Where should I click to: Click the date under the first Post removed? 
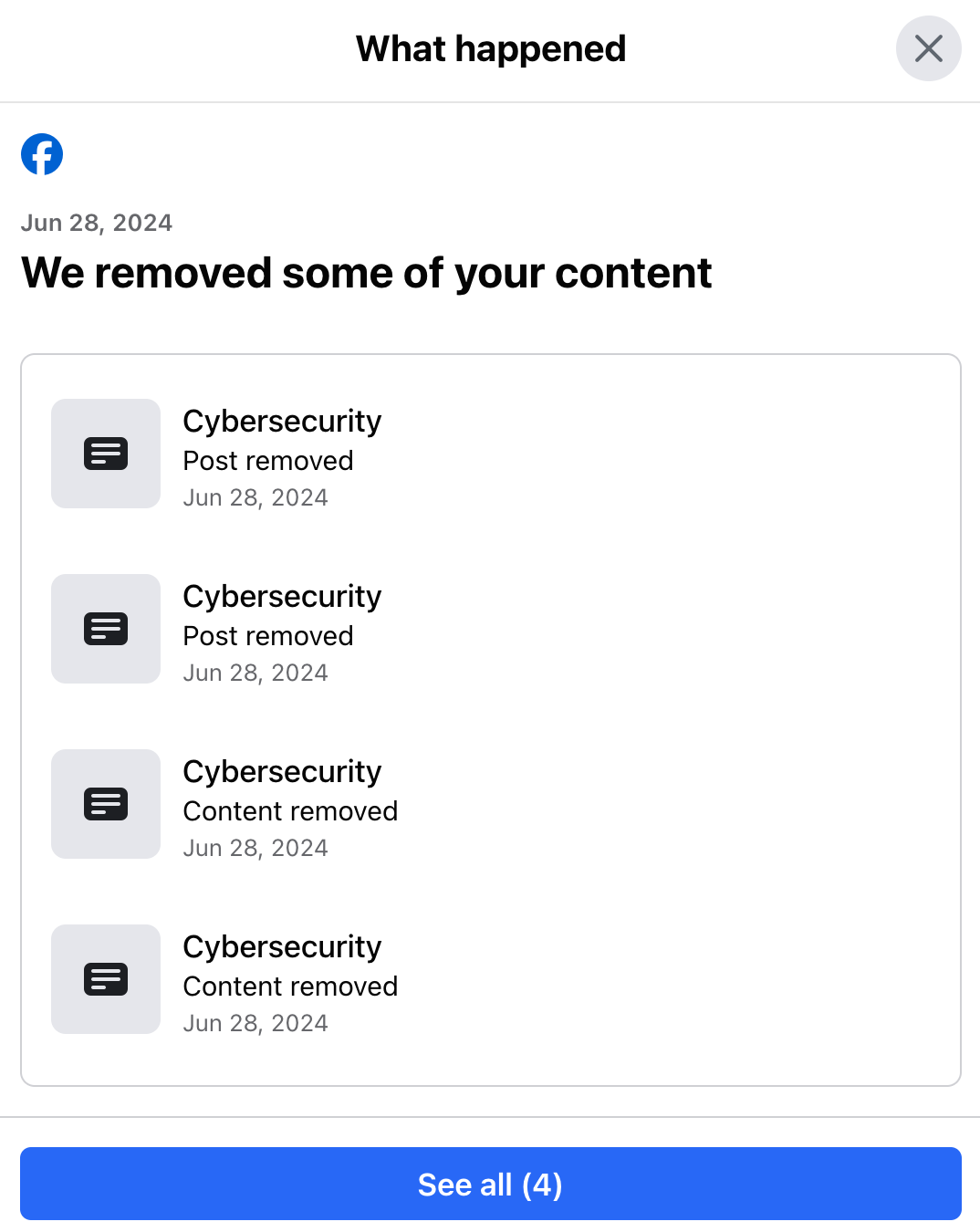coord(255,497)
